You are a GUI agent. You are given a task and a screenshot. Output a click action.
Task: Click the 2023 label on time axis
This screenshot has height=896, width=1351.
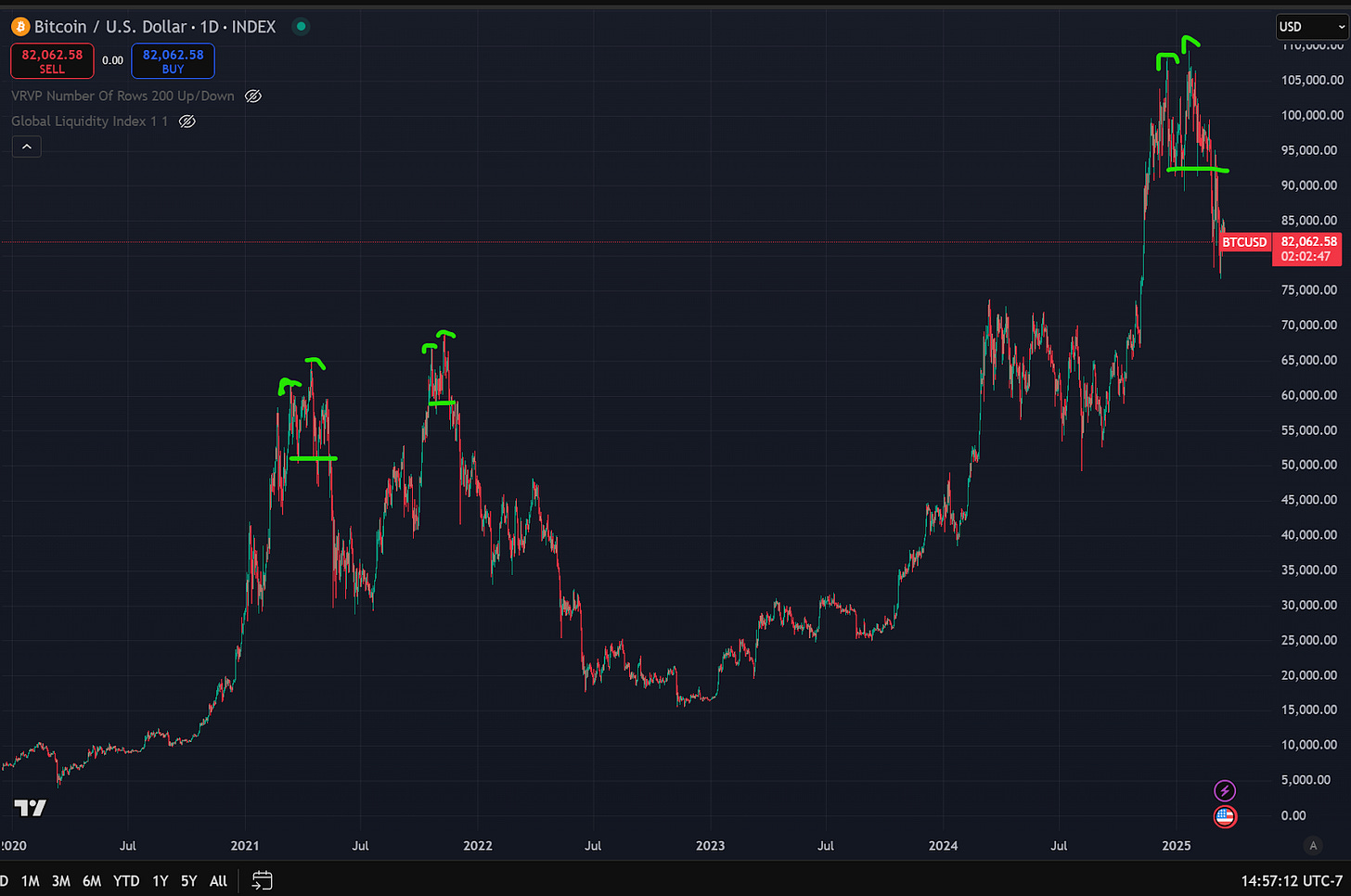click(x=710, y=846)
